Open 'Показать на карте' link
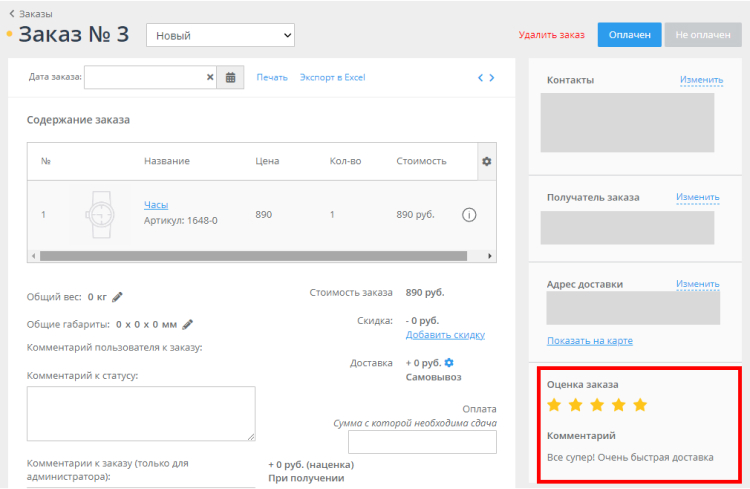This screenshot has width=750, height=489. click(x=589, y=341)
